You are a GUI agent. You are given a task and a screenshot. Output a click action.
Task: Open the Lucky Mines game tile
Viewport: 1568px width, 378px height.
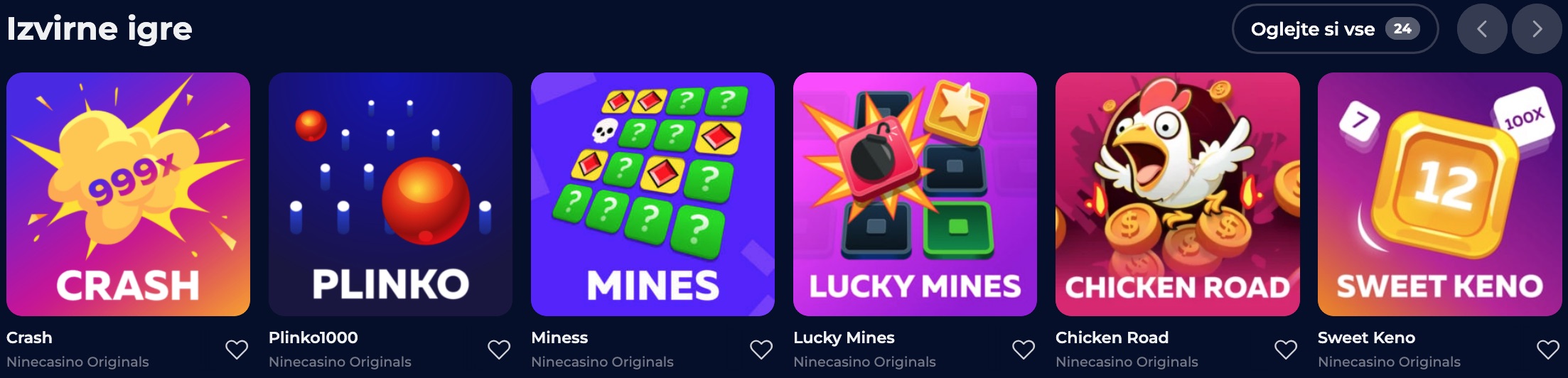(915, 194)
